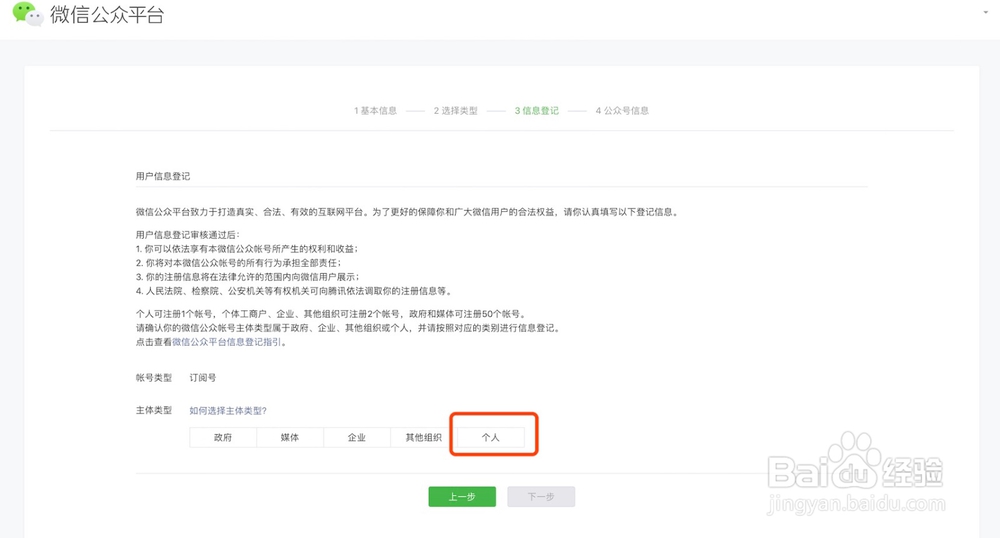The image size is (1000, 538).
Task: Click the line starting 4. 人民法院
Action: click(x=295, y=291)
